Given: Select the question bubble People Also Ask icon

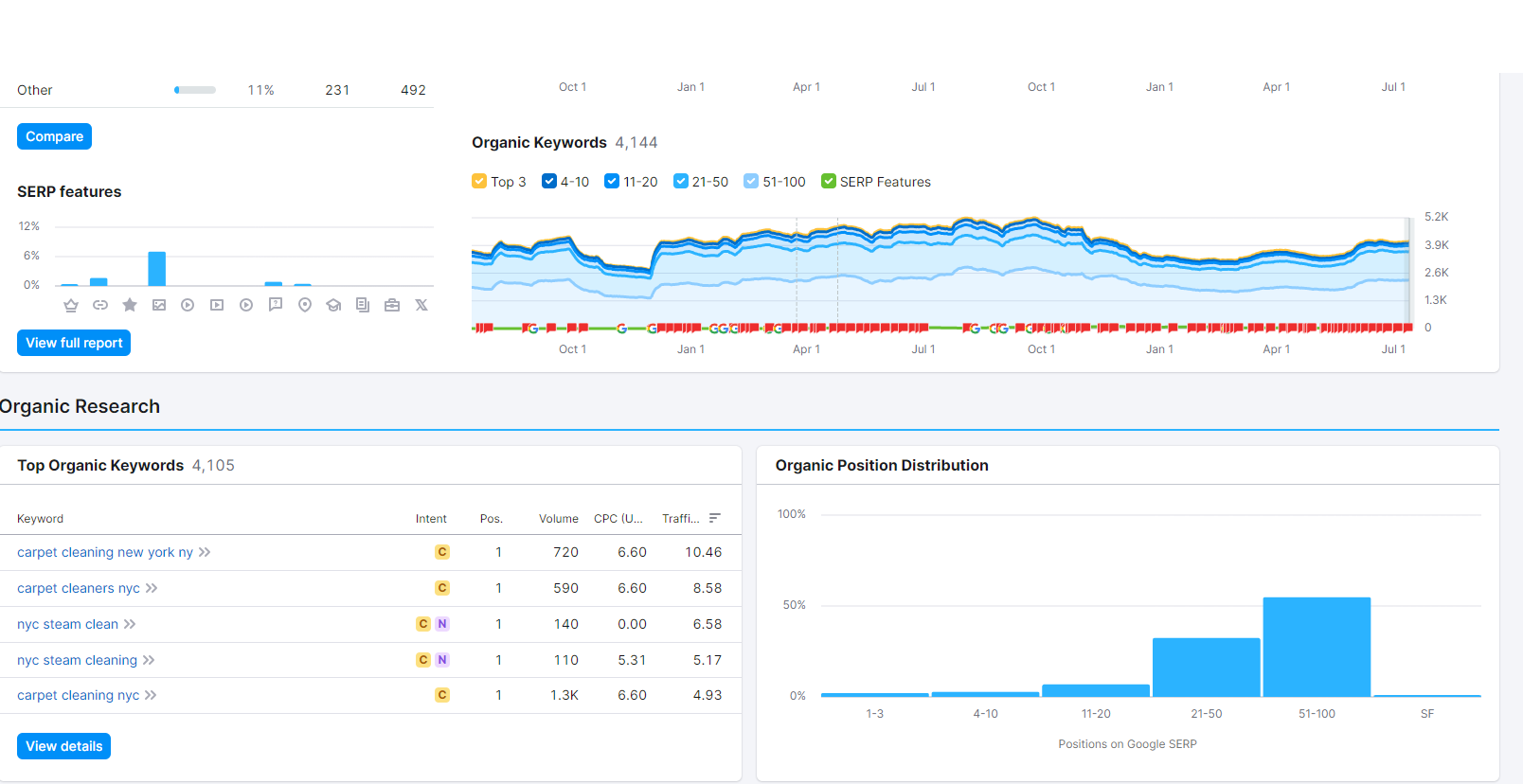Looking at the screenshot, I should click(x=276, y=305).
